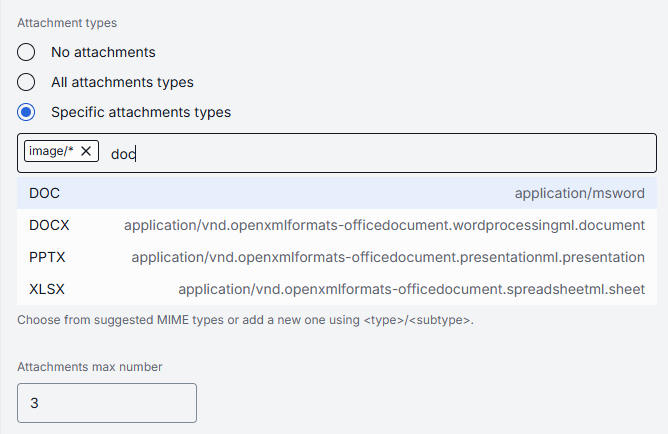Click the wordprocessingml.document MIME type text
Viewport: 668px width, 434px height.
coord(385,225)
